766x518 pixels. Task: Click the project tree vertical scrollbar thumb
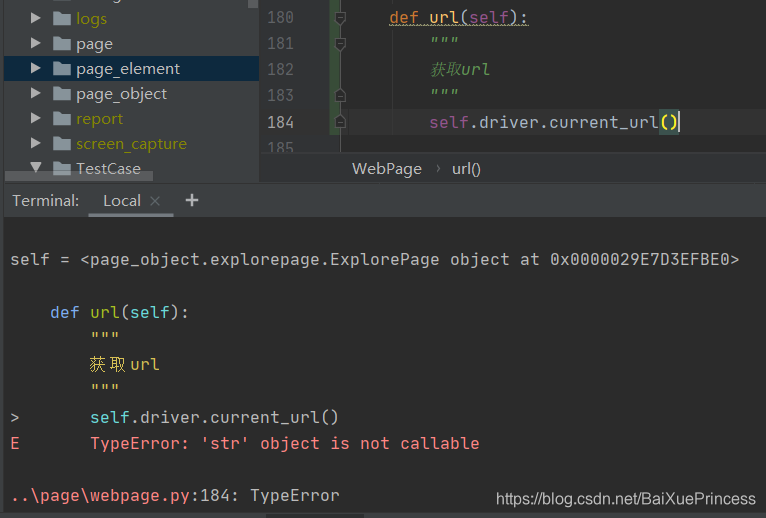(253, 3)
